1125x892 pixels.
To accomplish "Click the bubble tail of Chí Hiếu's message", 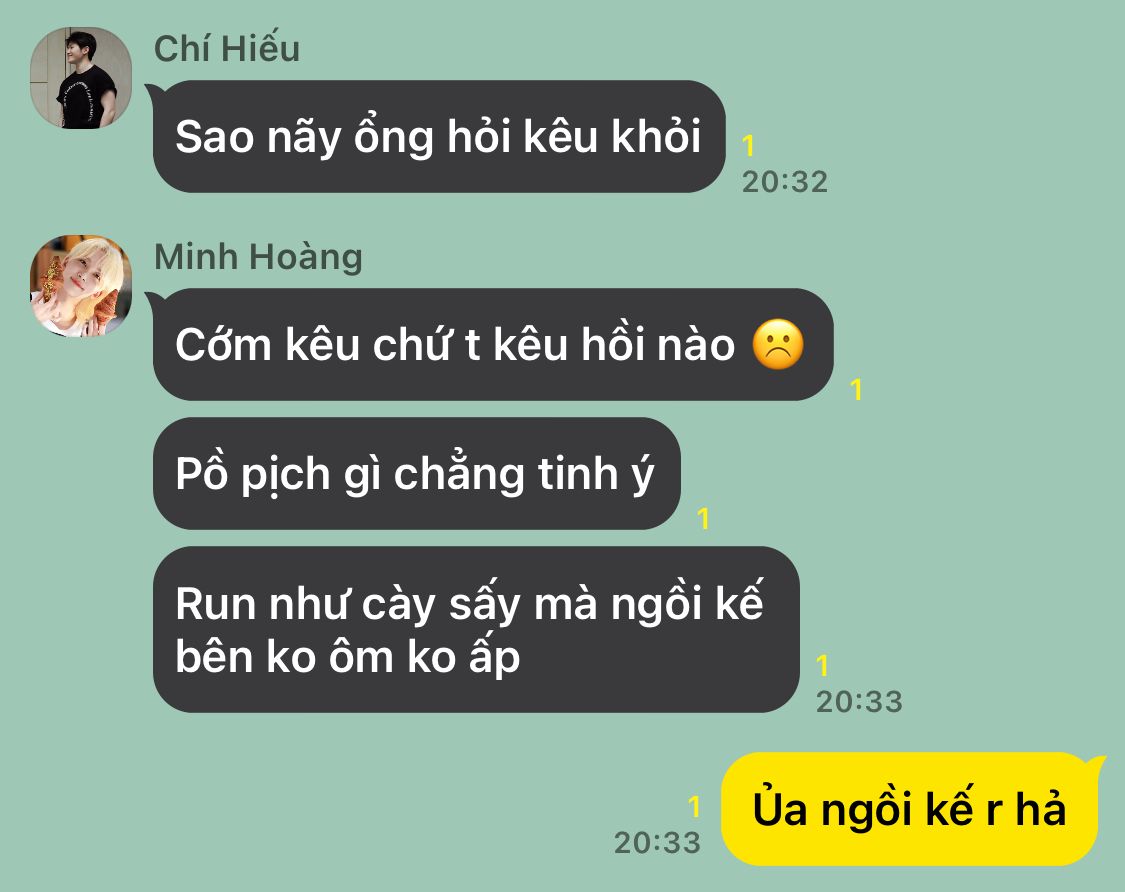I will [154, 92].
